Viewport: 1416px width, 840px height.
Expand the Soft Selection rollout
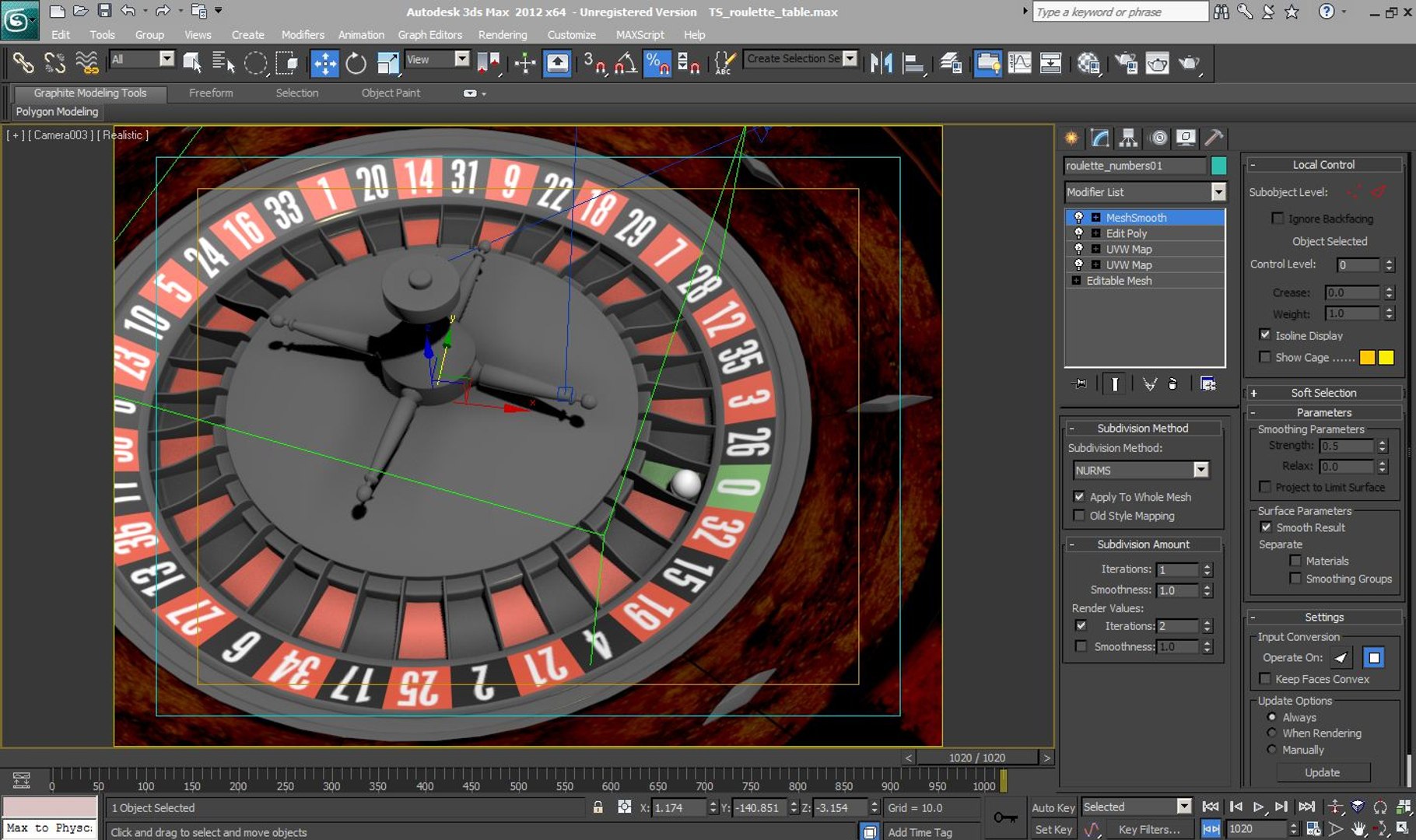click(1323, 393)
